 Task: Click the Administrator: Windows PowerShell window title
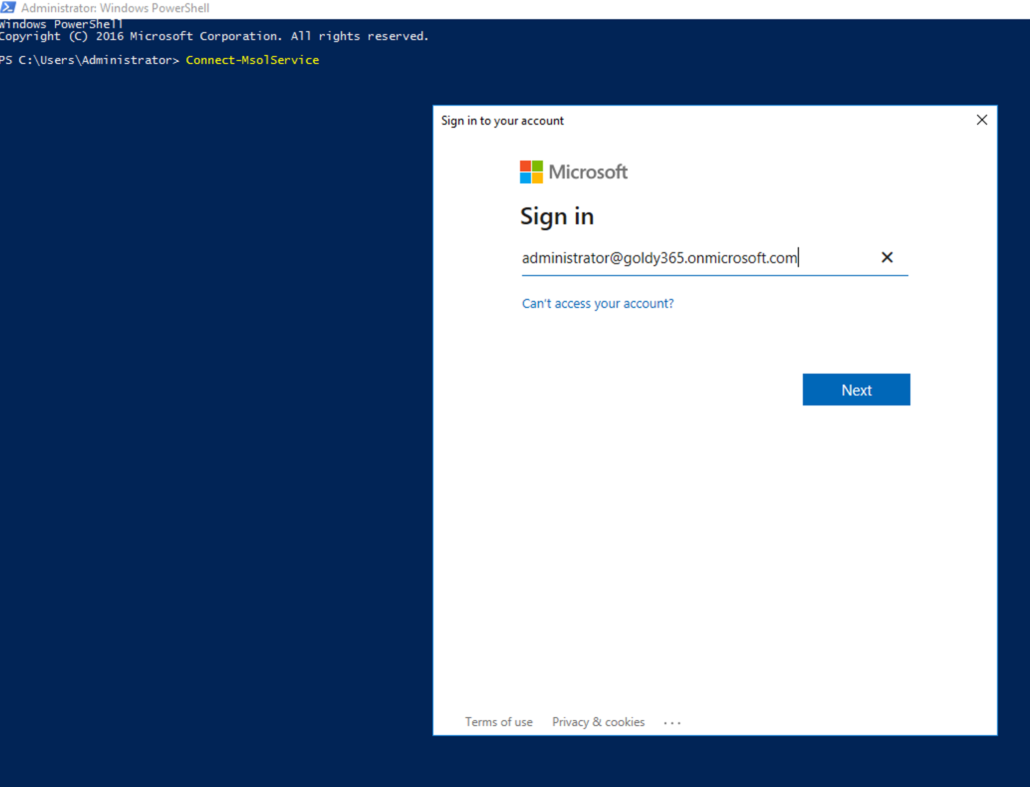[x=115, y=8]
